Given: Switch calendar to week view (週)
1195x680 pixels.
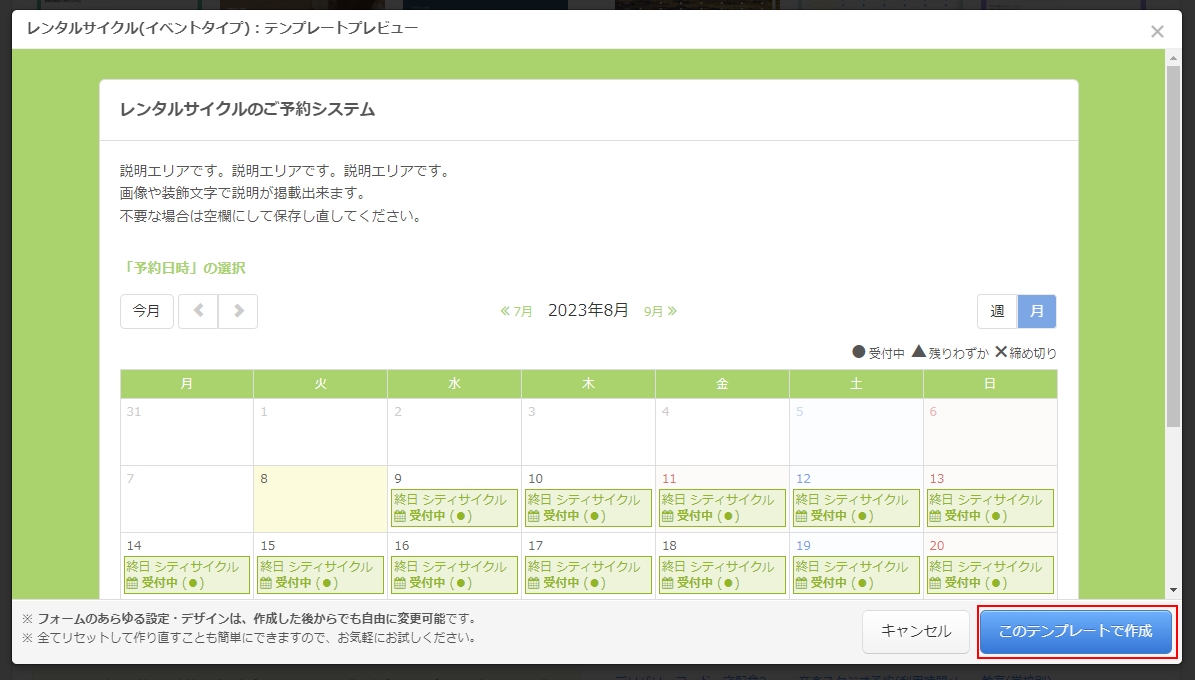Looking at the screenshot, I should pos(997,311).
